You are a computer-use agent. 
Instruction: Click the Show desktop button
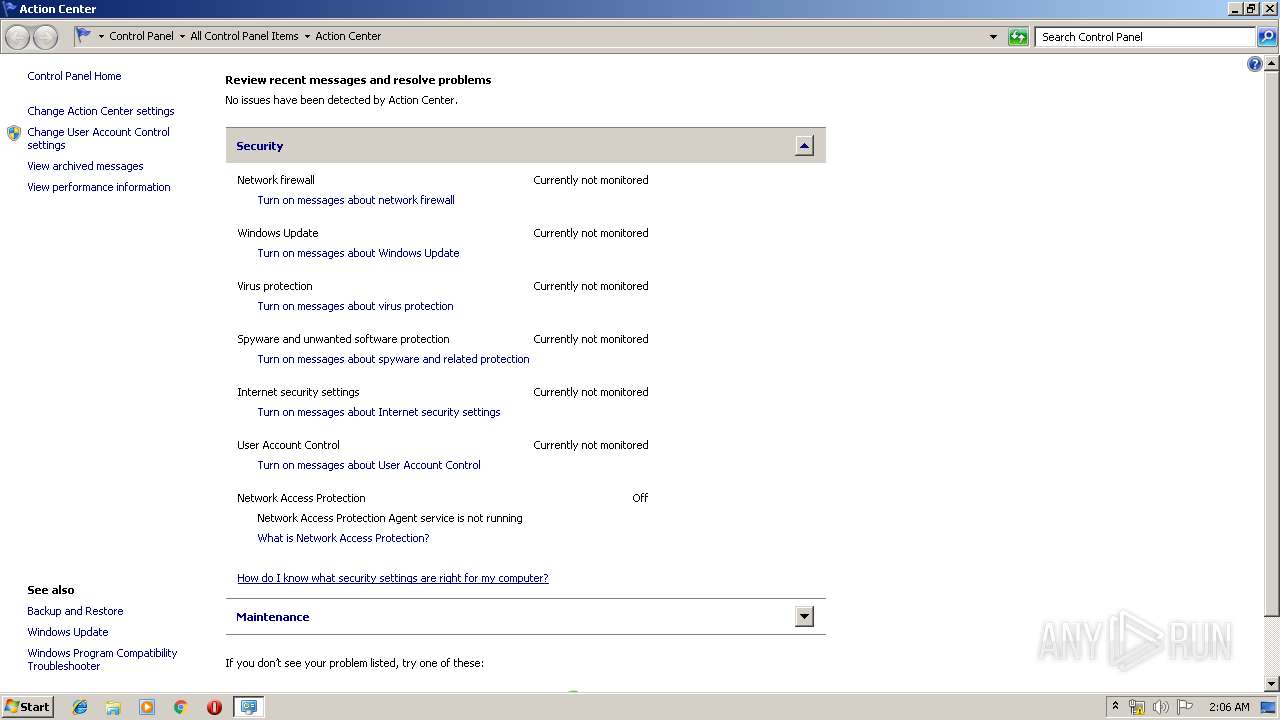(x=1269, y=707)
